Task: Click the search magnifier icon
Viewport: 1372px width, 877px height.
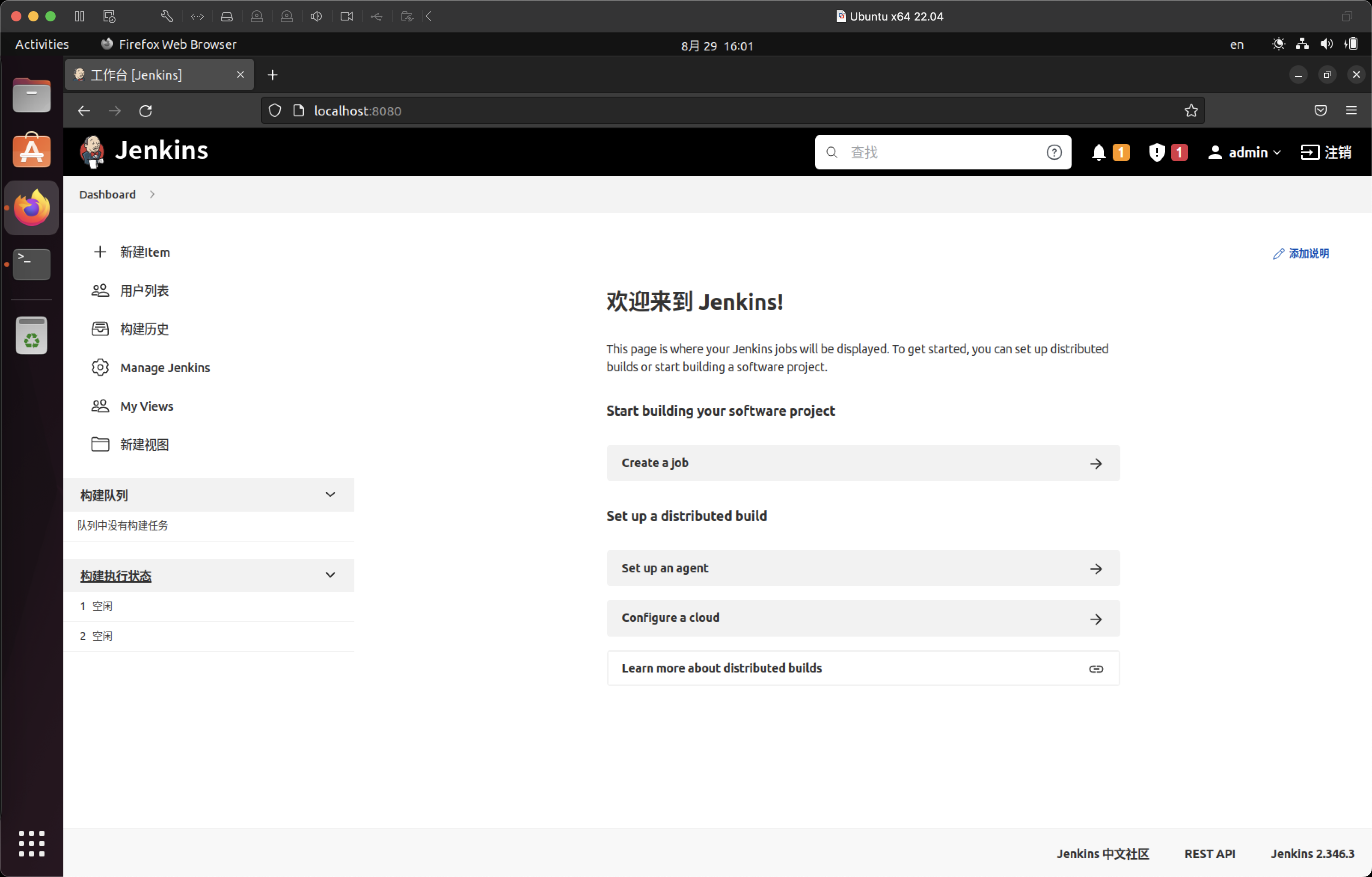Action: (x=833, y=152)
